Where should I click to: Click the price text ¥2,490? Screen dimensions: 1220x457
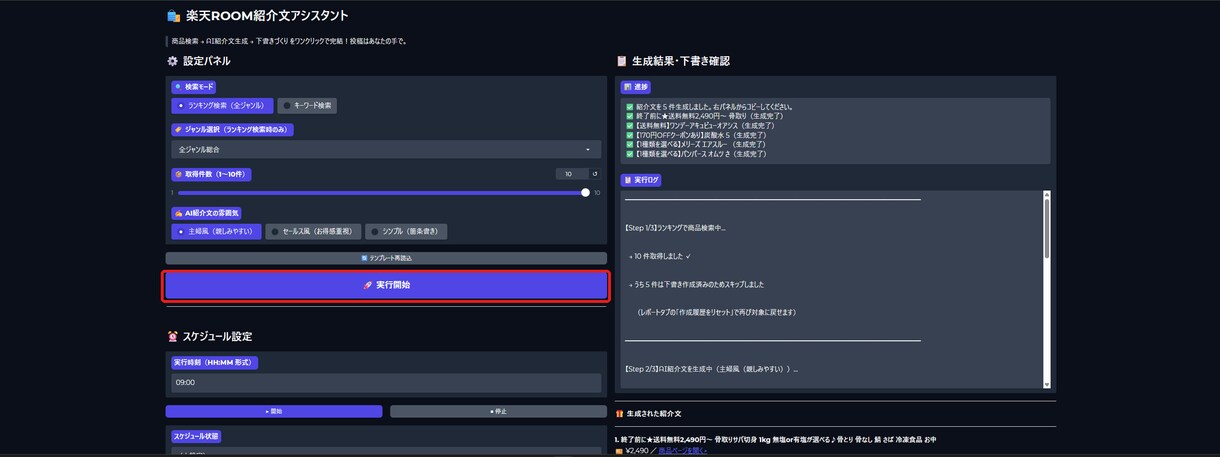637,451
